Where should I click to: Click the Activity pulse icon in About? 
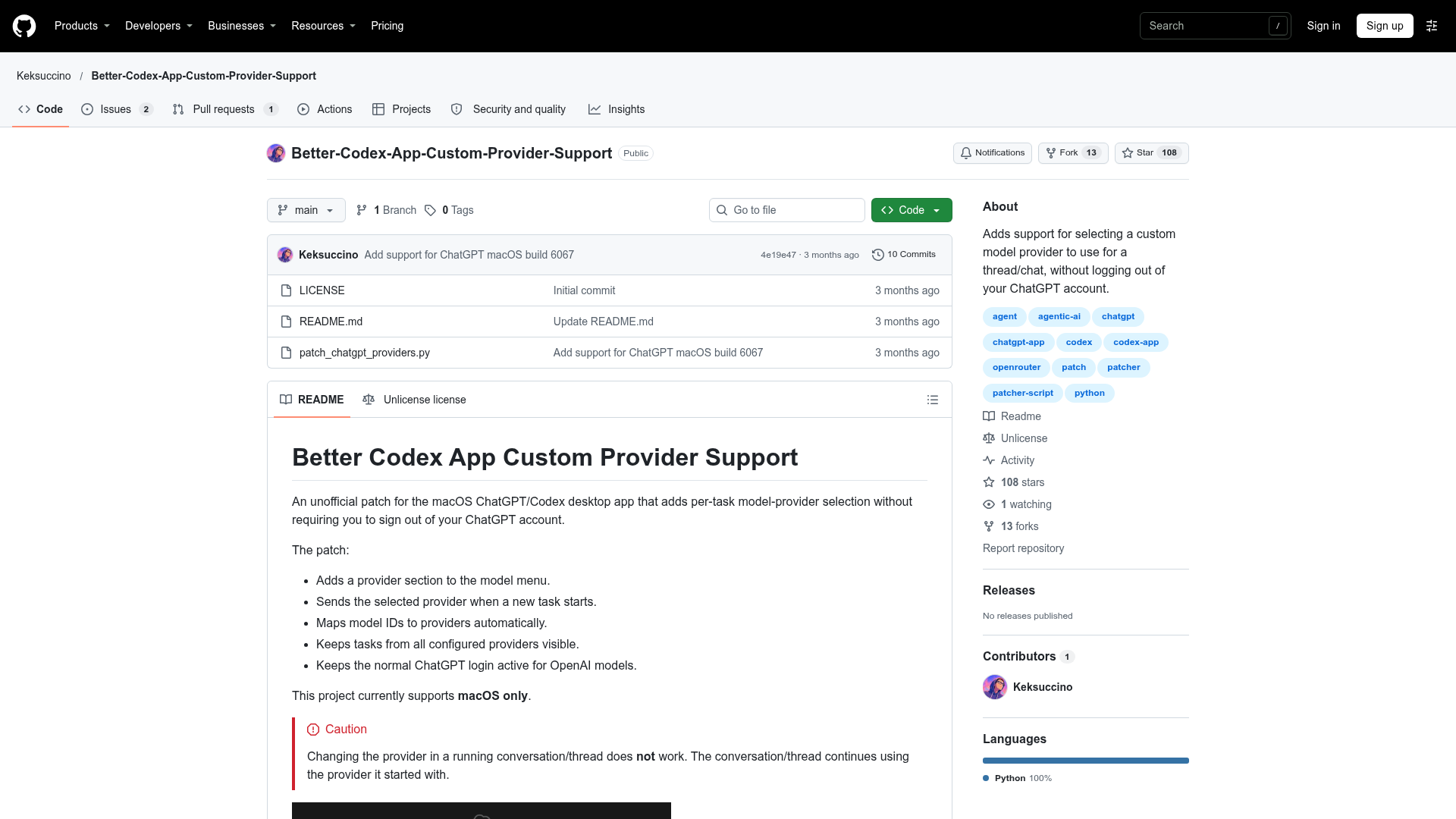[989, 460]
